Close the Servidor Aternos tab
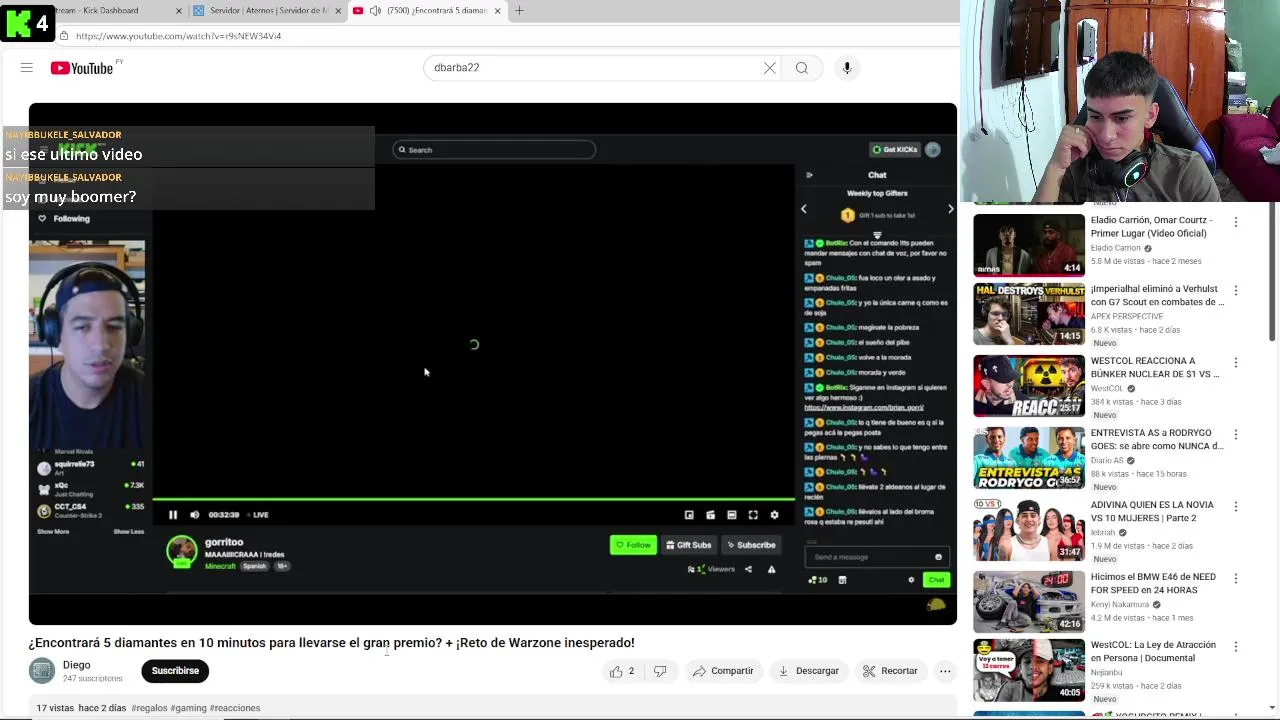The image size is (1280, 720). pyautogui.click(x=338, y=10)
